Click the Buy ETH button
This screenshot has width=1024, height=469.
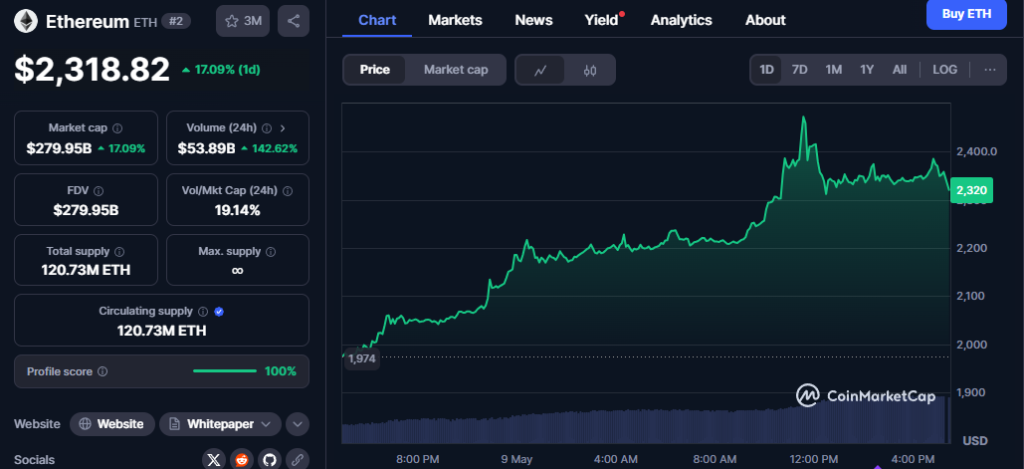967,14
